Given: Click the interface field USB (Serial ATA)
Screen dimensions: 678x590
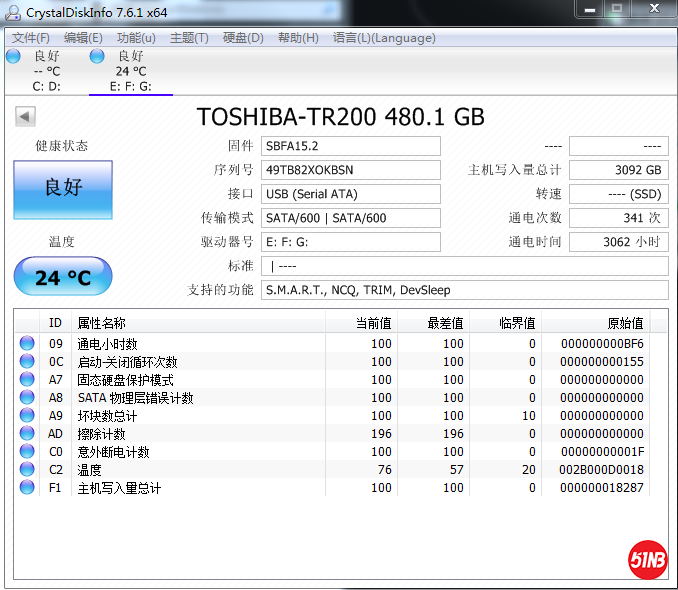Looking at the screenshot, I should tap(351, 194).
